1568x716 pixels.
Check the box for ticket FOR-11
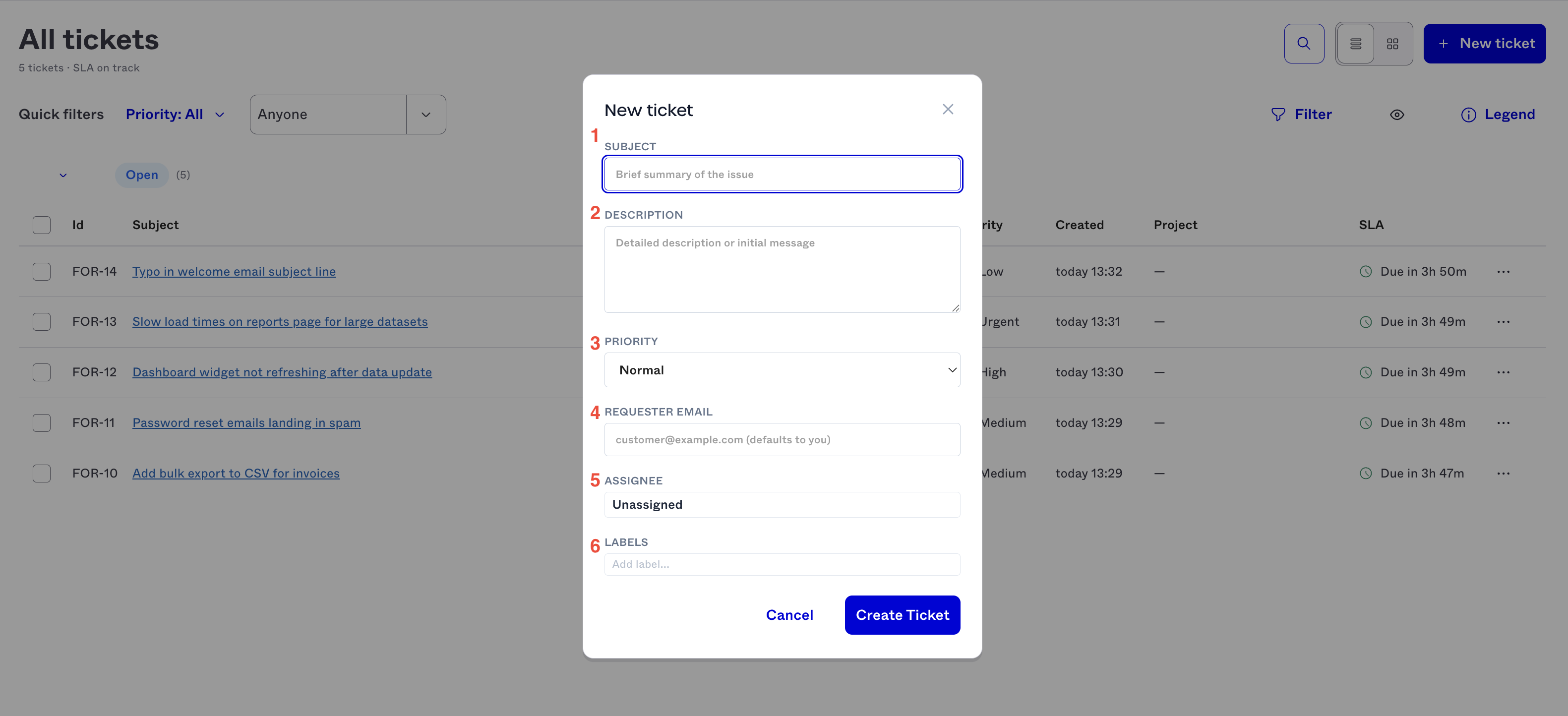(x=41, y=422)
